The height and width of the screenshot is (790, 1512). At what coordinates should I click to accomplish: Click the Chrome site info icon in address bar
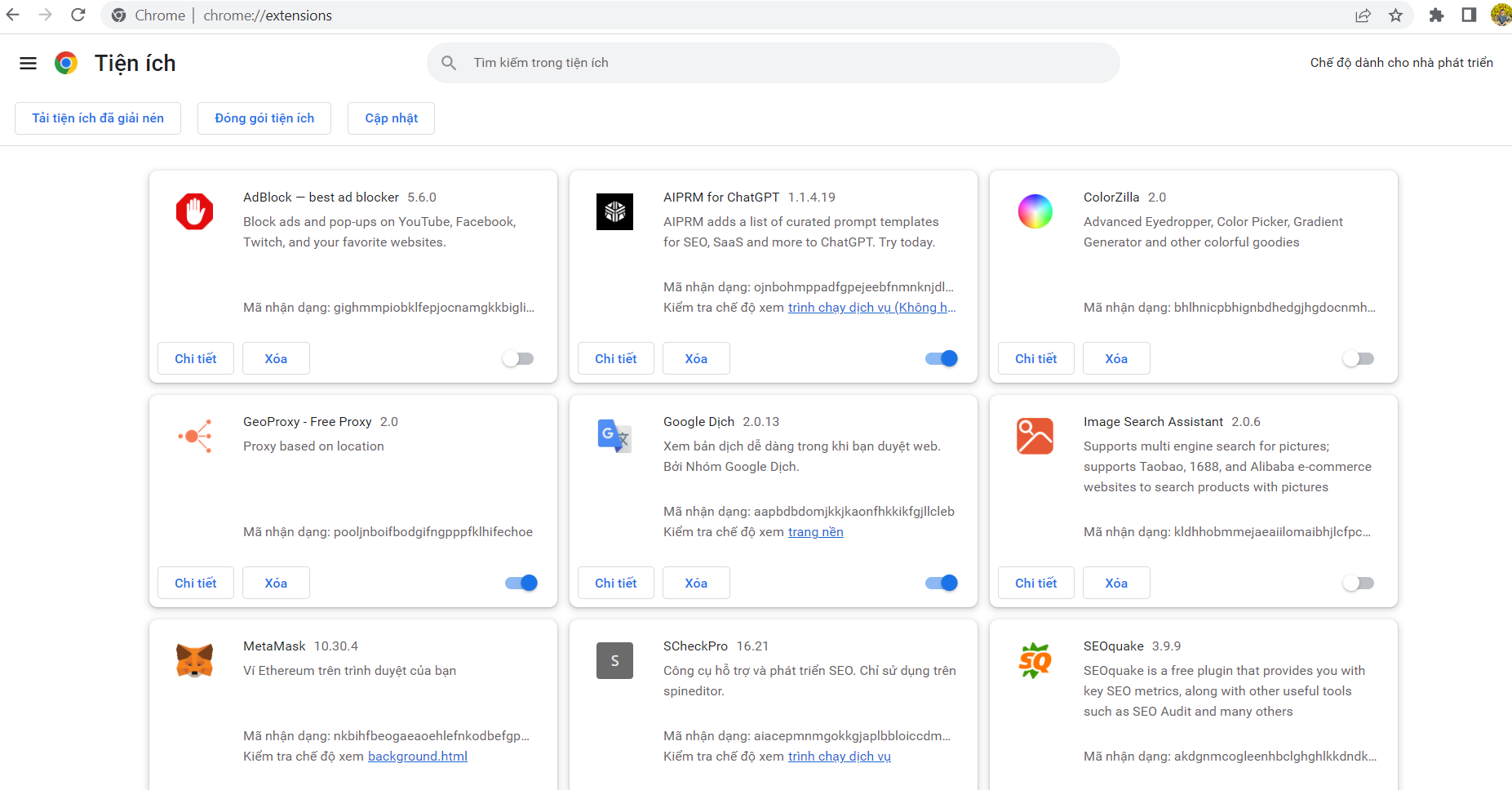[119, 16]
